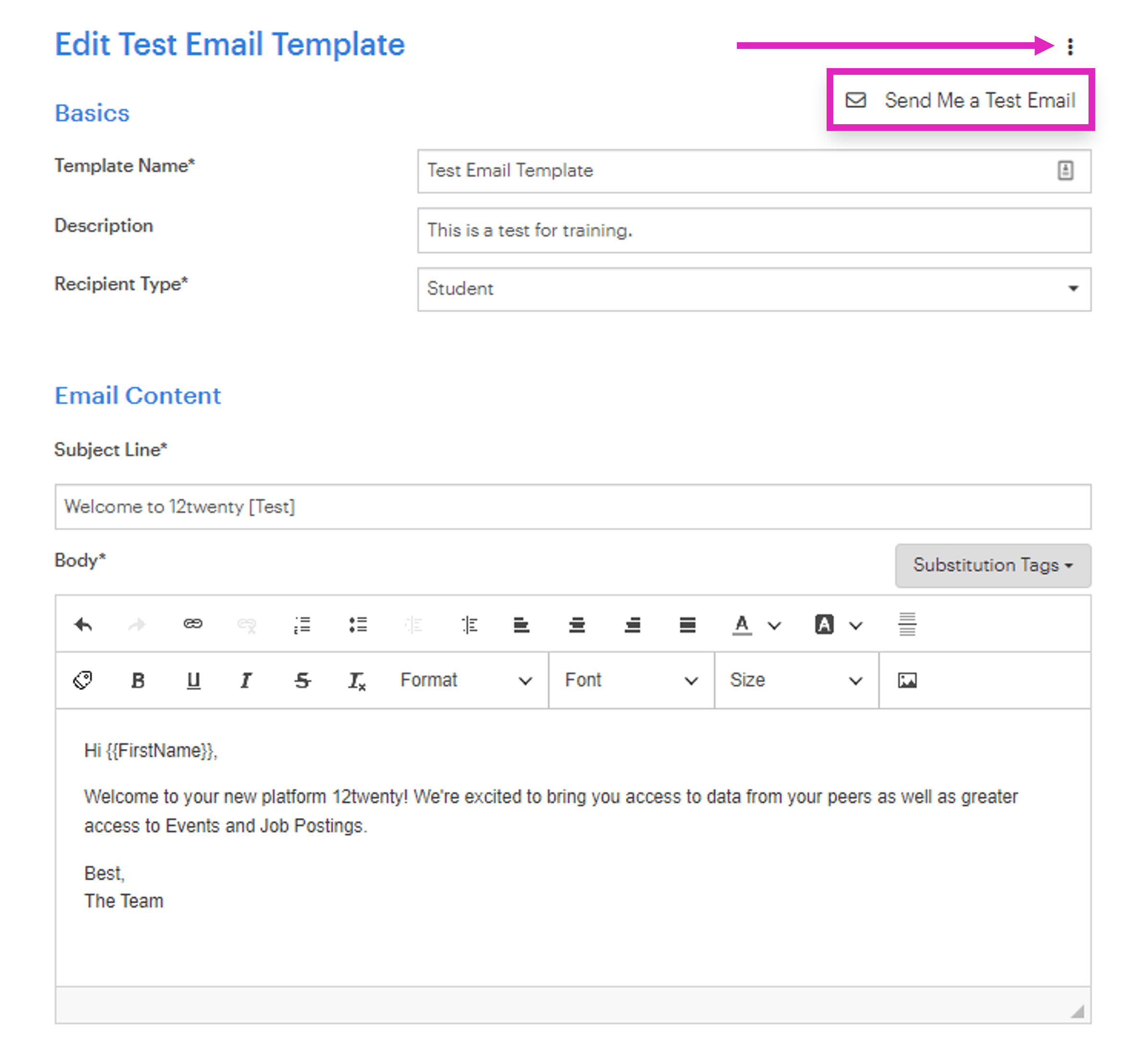Screen dimensions: 1148x1053
Task: Open the Size dropdown
Action: pos(796,680)
